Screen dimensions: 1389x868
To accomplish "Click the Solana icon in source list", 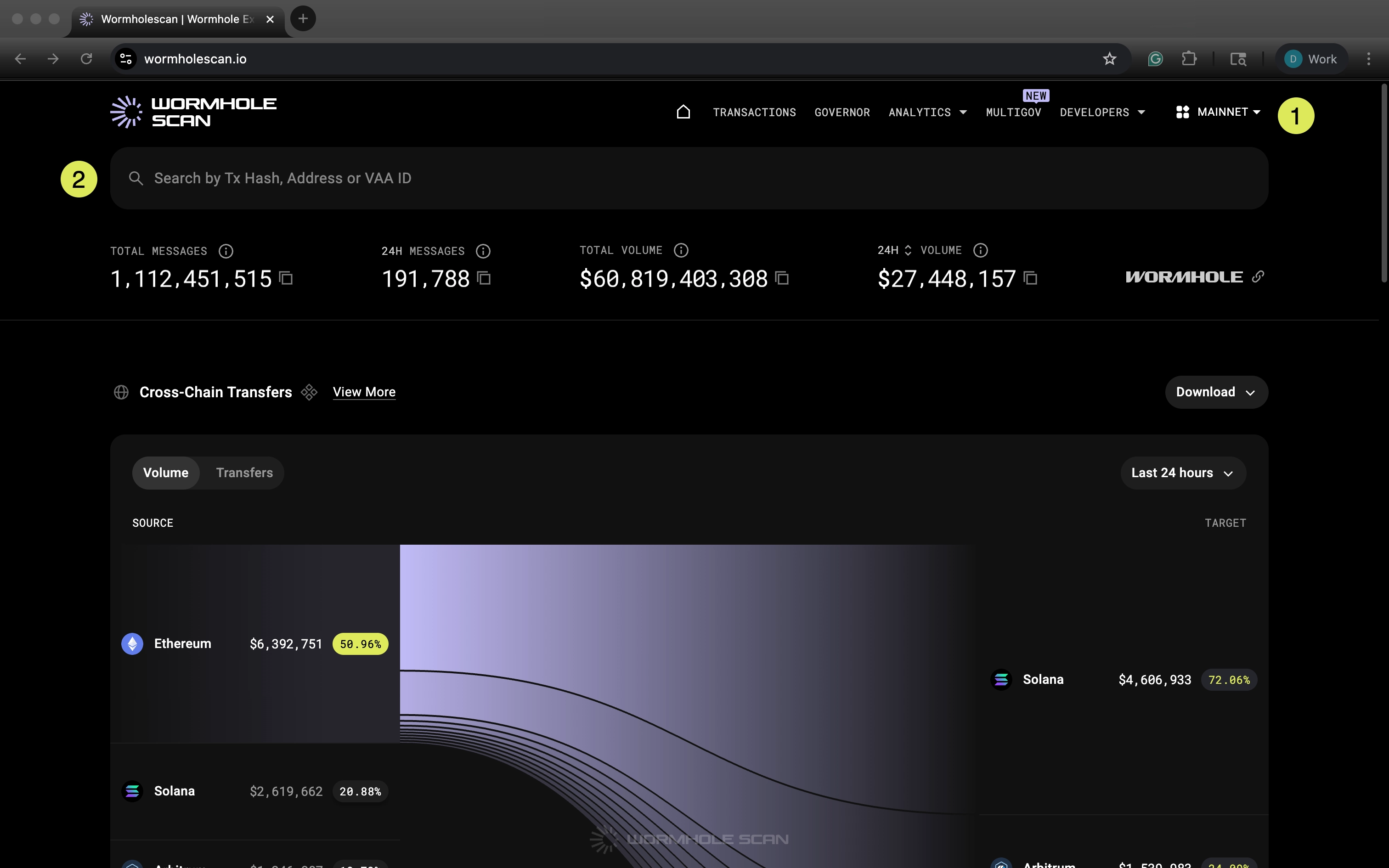I will (132, 791).
